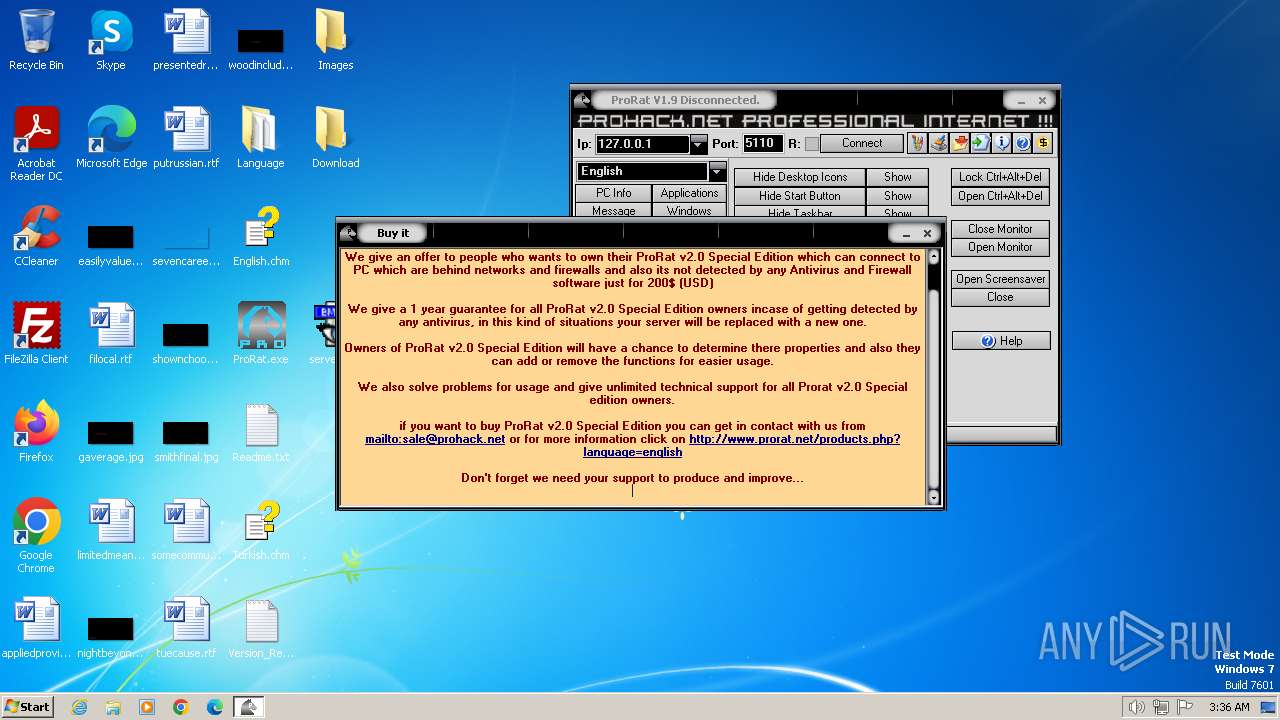
Task: Select the Version_Re... text file icon
Action: click(x=261, y=629)
